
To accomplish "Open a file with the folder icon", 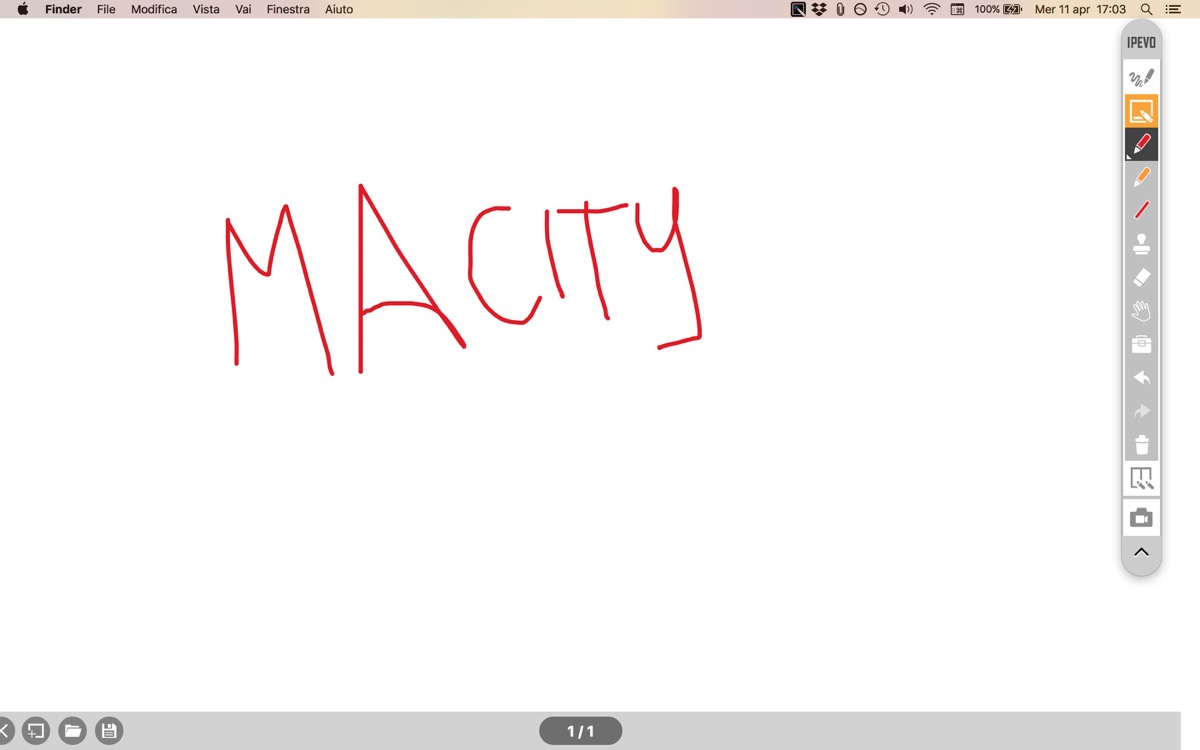I will click(73, 731).
